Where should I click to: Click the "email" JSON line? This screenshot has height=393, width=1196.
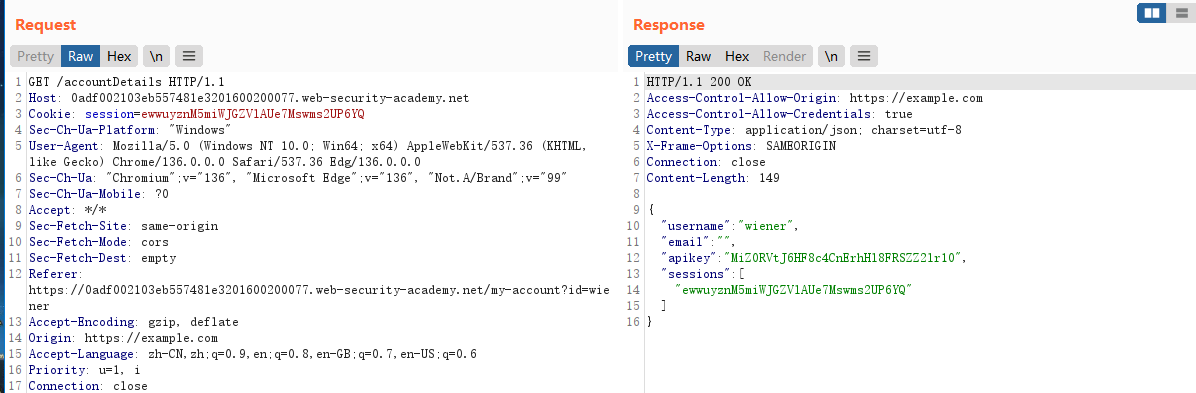(699, 242)
